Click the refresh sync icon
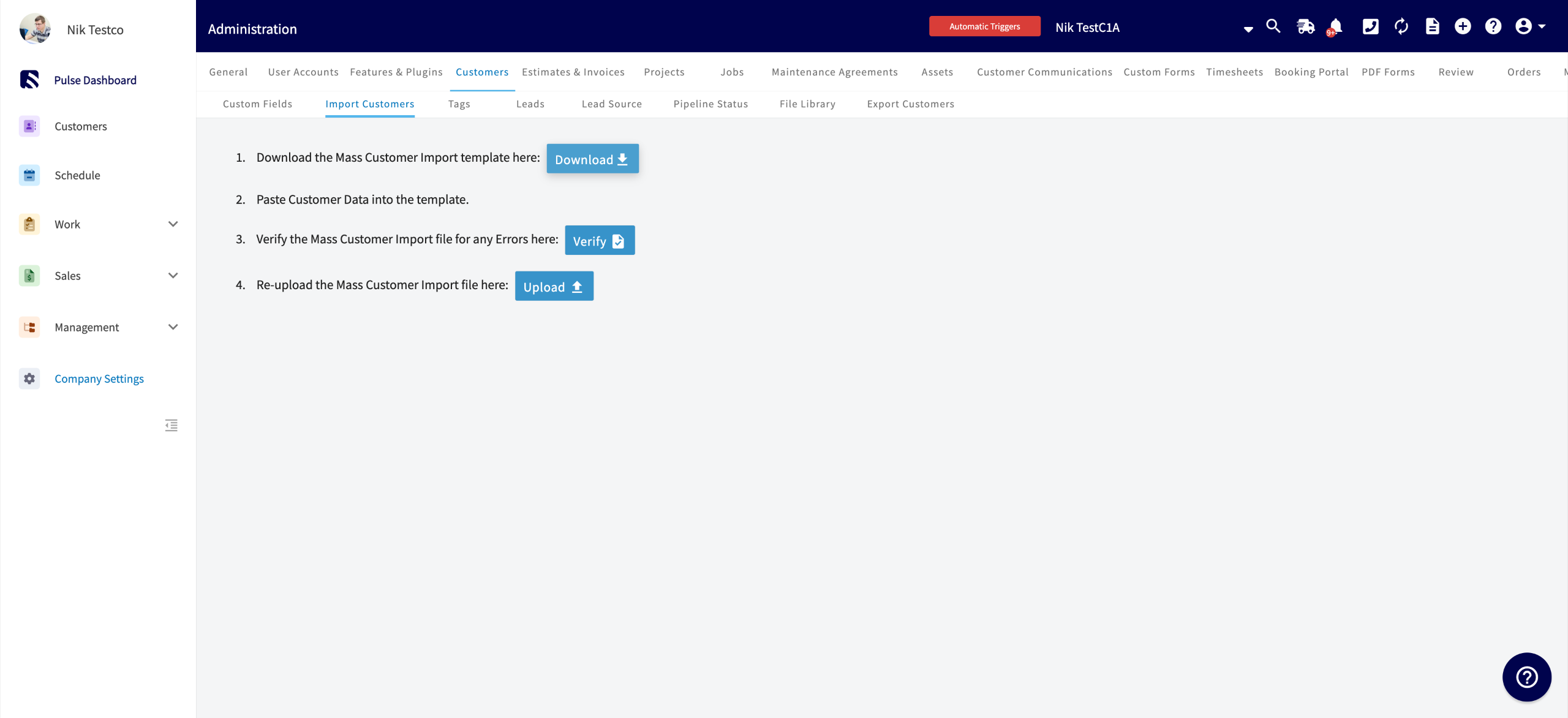This screenshot has width=1568, height=718. (x=1401, y=26)
